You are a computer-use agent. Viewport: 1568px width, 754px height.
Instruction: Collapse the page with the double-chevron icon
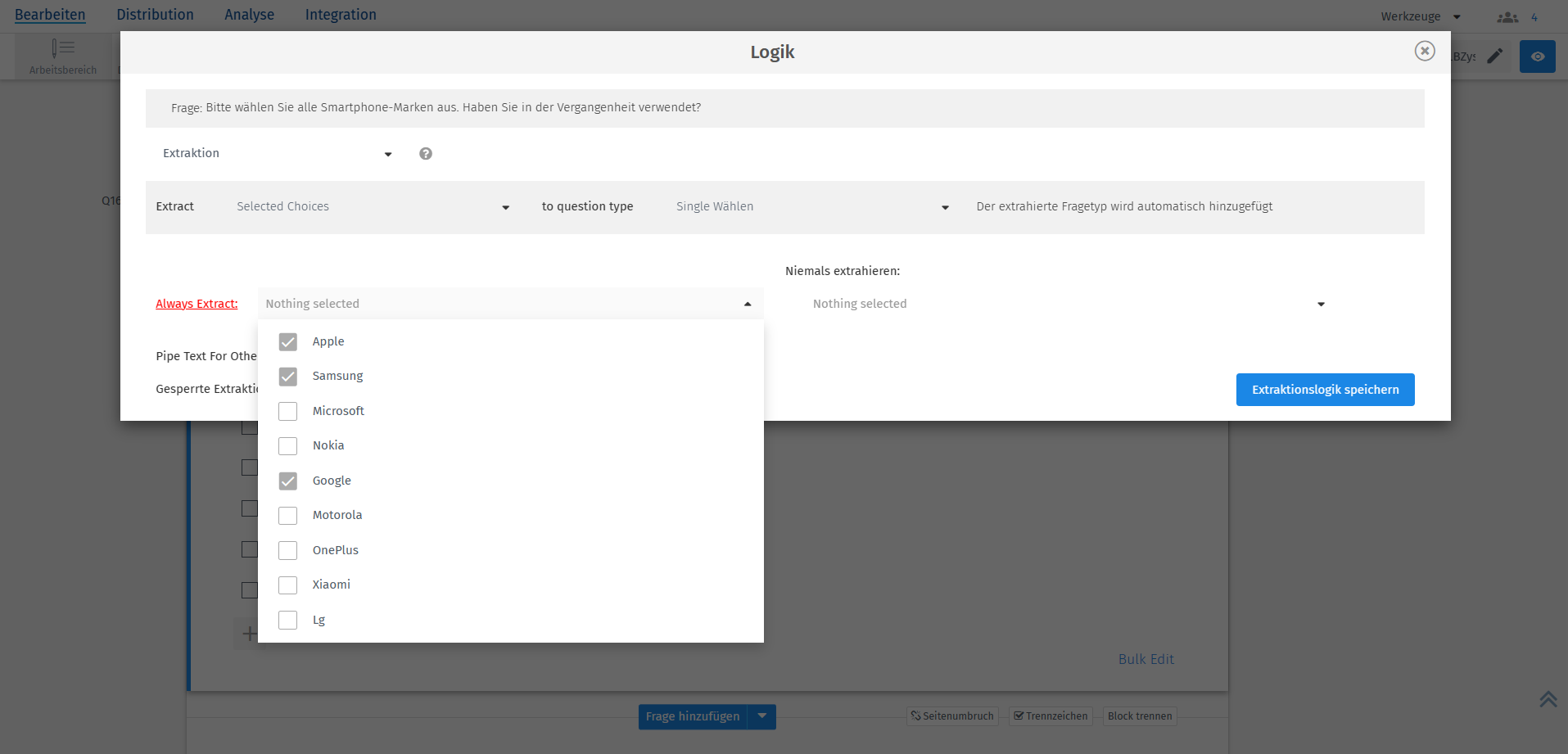point(1548,699)
